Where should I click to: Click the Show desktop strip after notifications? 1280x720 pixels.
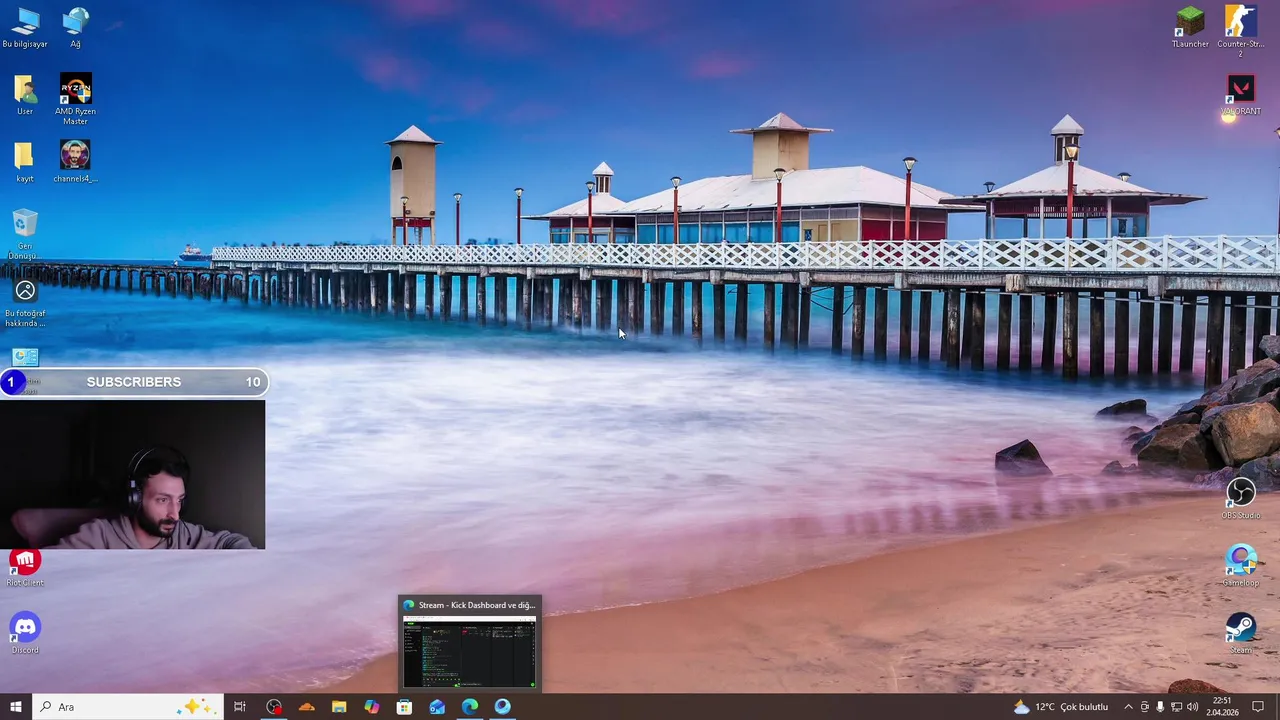pyautogui.click(x=1277, y=707)
